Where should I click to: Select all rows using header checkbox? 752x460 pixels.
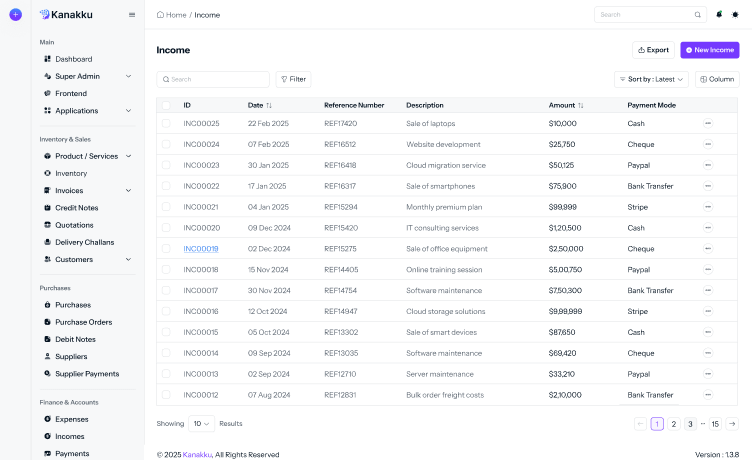click(x=166, y=105)
